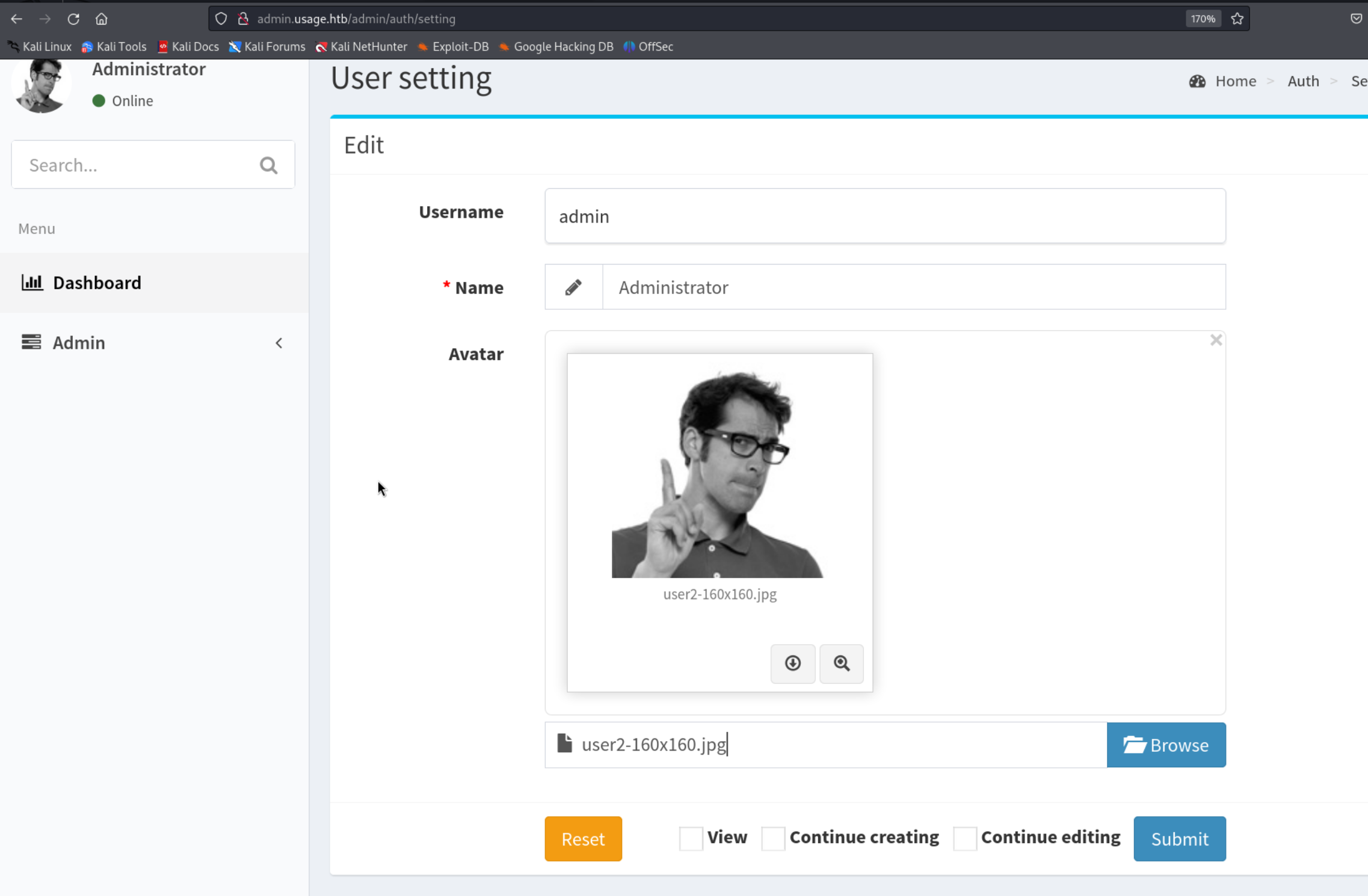The width and height of the screenshot is (1368, 896).
Task: Click the Browse button
Action: (1166, 744)
